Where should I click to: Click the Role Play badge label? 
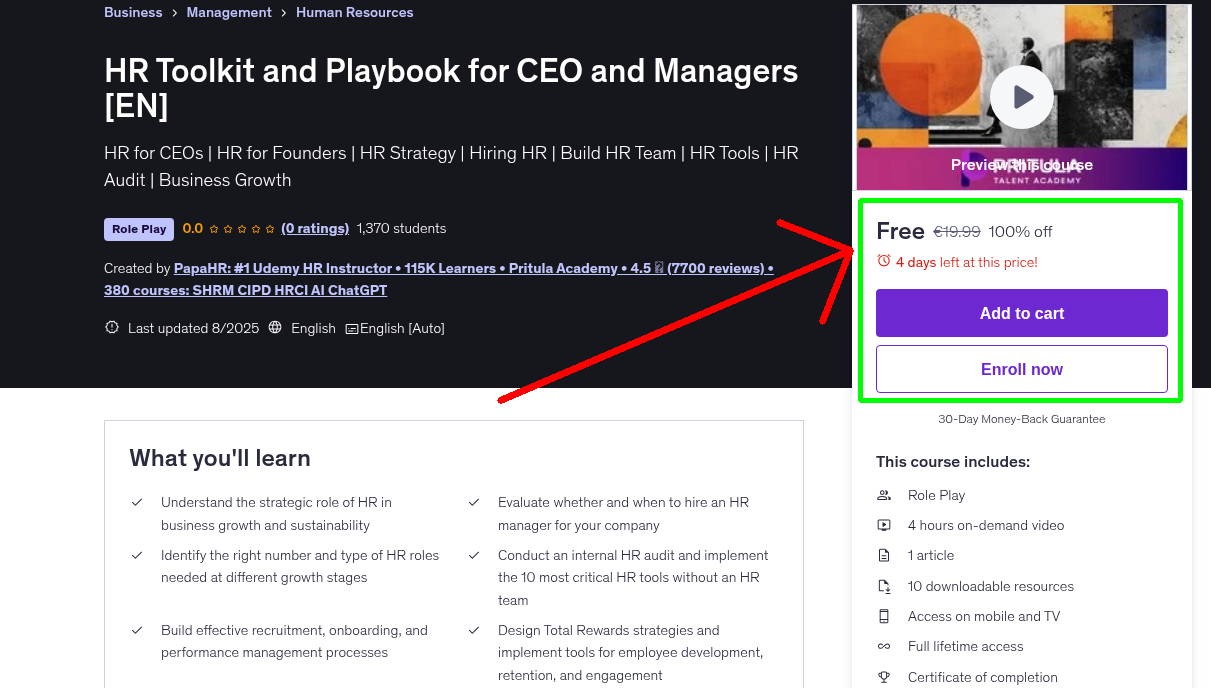(x=139, y=229)
